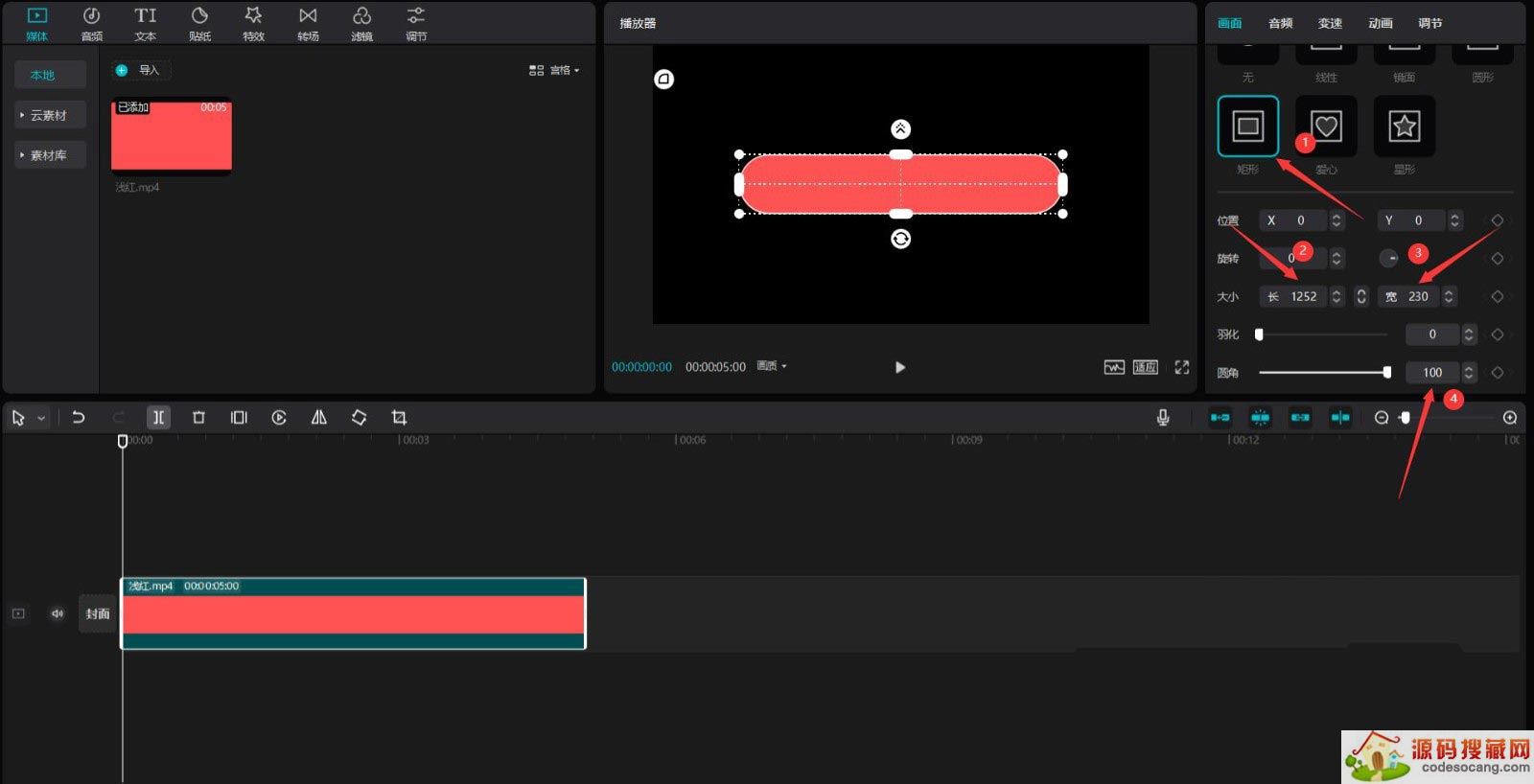Mute the track audio
The height and width of the screenshot is (784, 1534).
coord(58,613)
